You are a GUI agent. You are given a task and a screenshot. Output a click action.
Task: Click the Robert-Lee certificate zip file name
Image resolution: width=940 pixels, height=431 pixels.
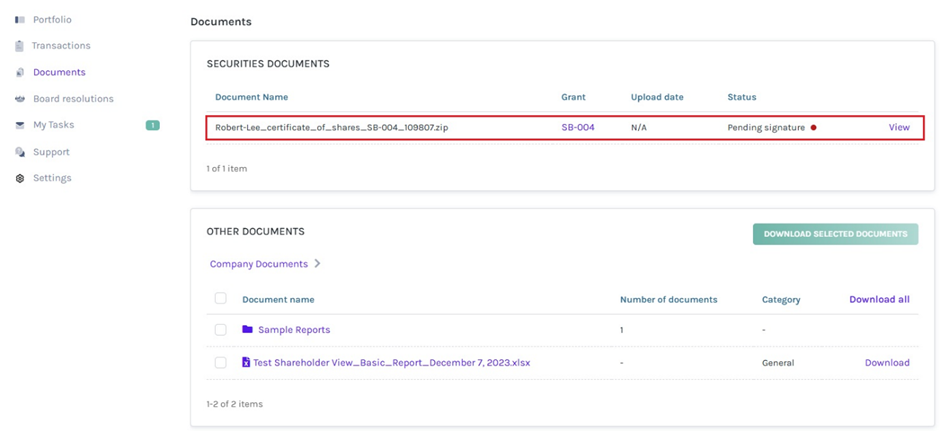coord(331,127)
